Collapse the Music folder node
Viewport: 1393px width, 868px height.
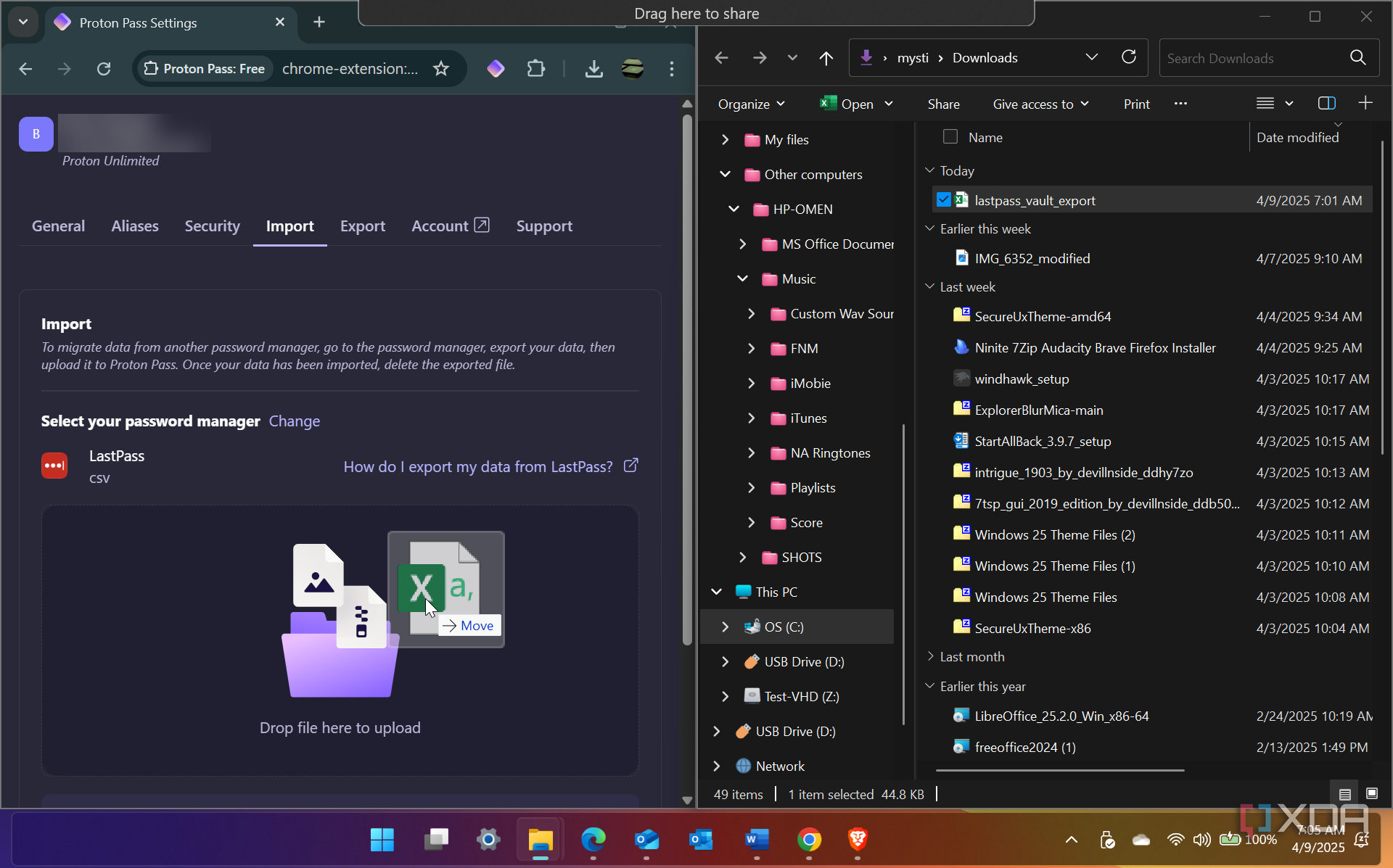click(742, 278)
